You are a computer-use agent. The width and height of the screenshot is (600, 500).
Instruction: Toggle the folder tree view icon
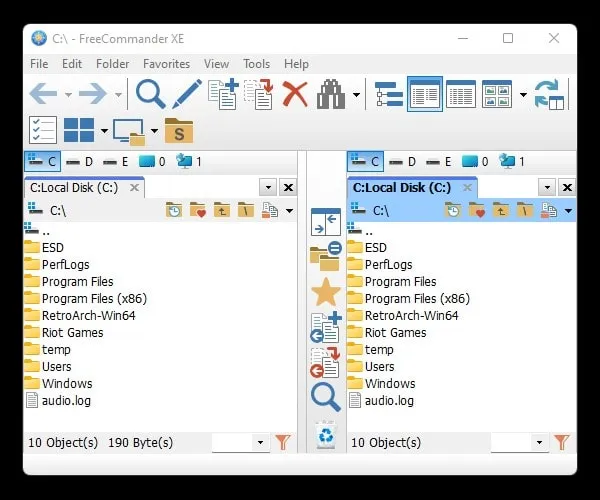coord(389,94)
